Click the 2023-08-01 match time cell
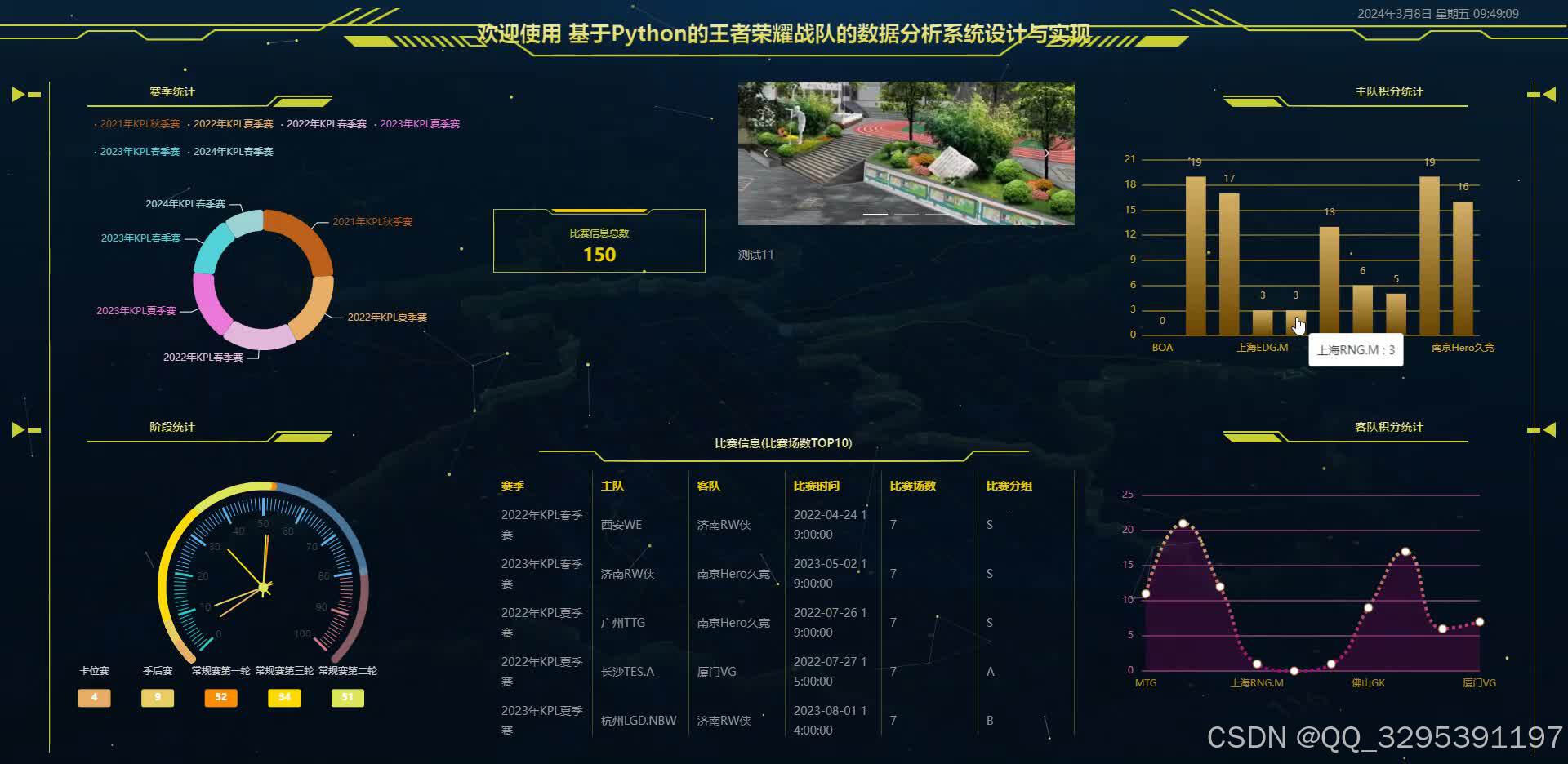The image size is (1568, 764). tap(831, 721)
